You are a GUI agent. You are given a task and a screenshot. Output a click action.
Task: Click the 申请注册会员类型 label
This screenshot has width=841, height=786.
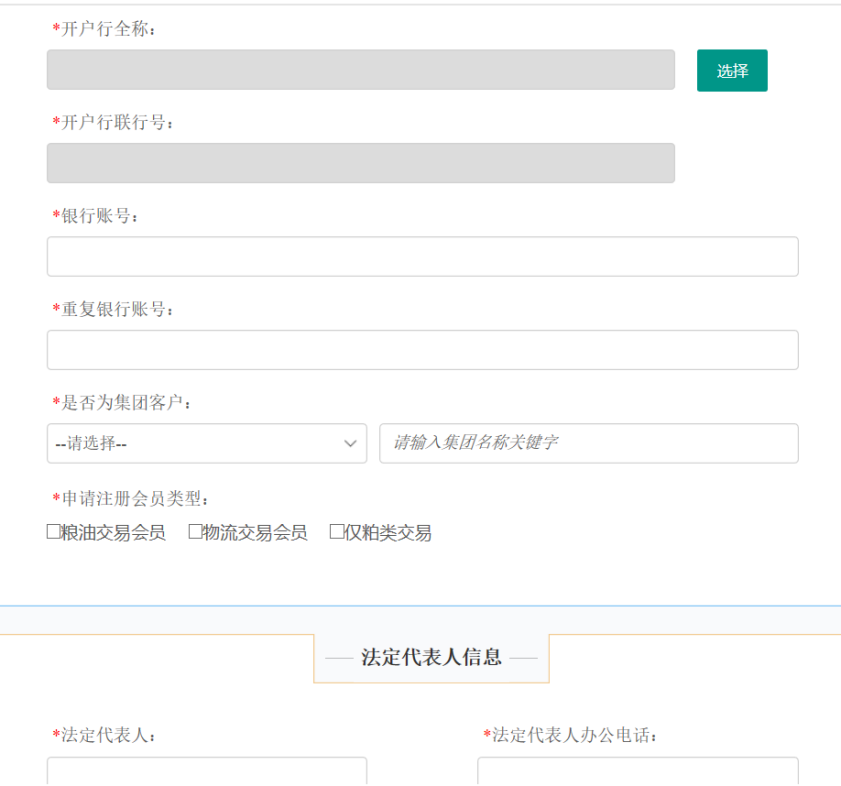pos(135,498)
